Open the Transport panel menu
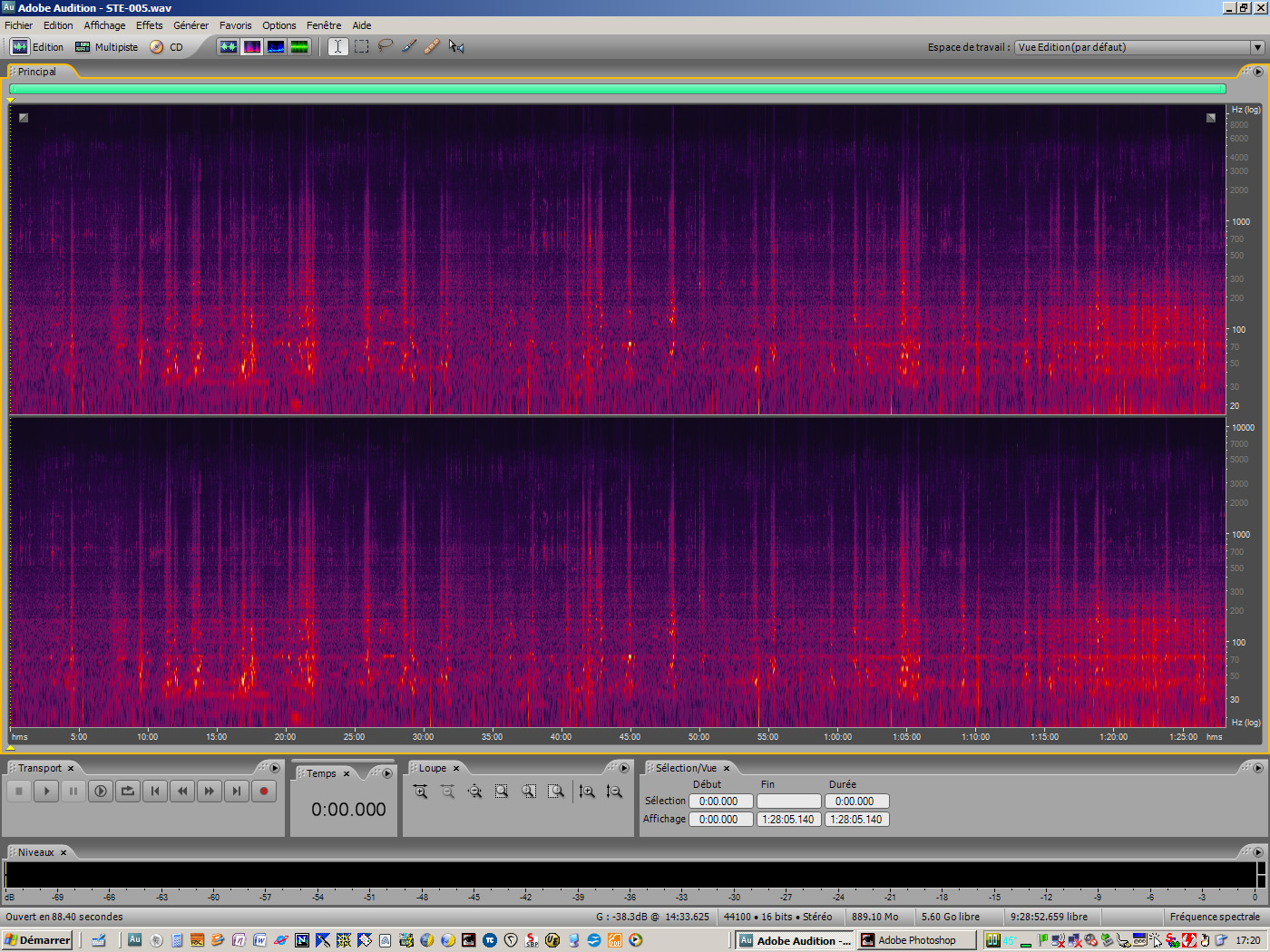This screenshot has width=1270, height=952. tap(274, 767)
